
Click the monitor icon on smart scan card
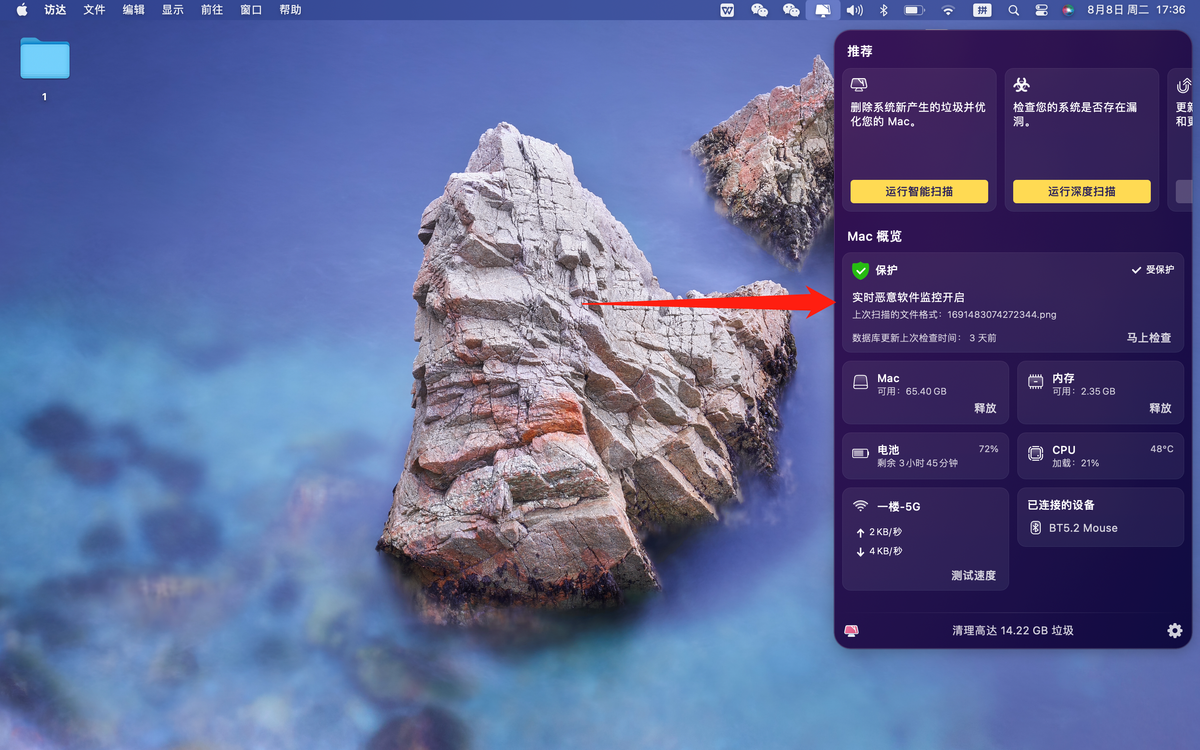[x=858, y=85]
